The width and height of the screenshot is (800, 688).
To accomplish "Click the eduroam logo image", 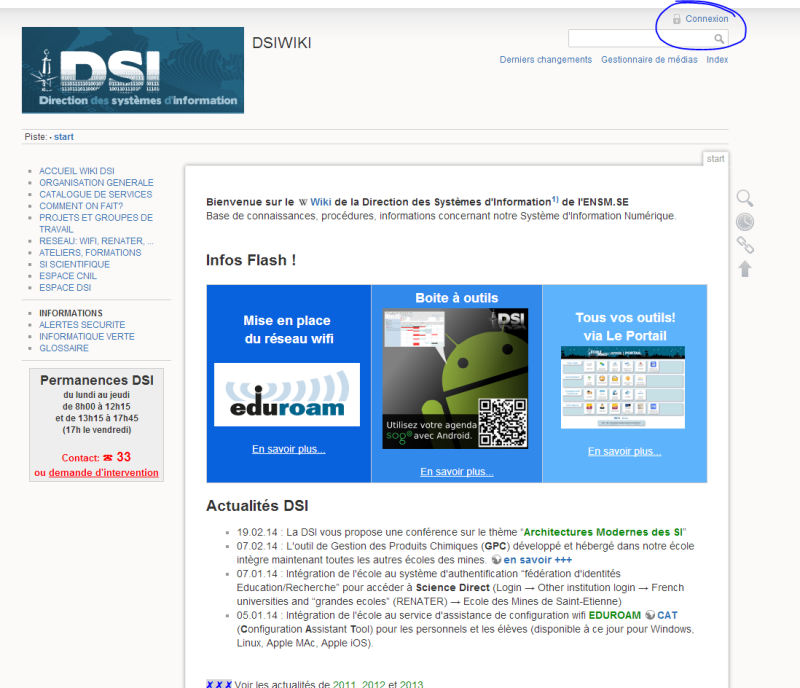I will point(287,394).
